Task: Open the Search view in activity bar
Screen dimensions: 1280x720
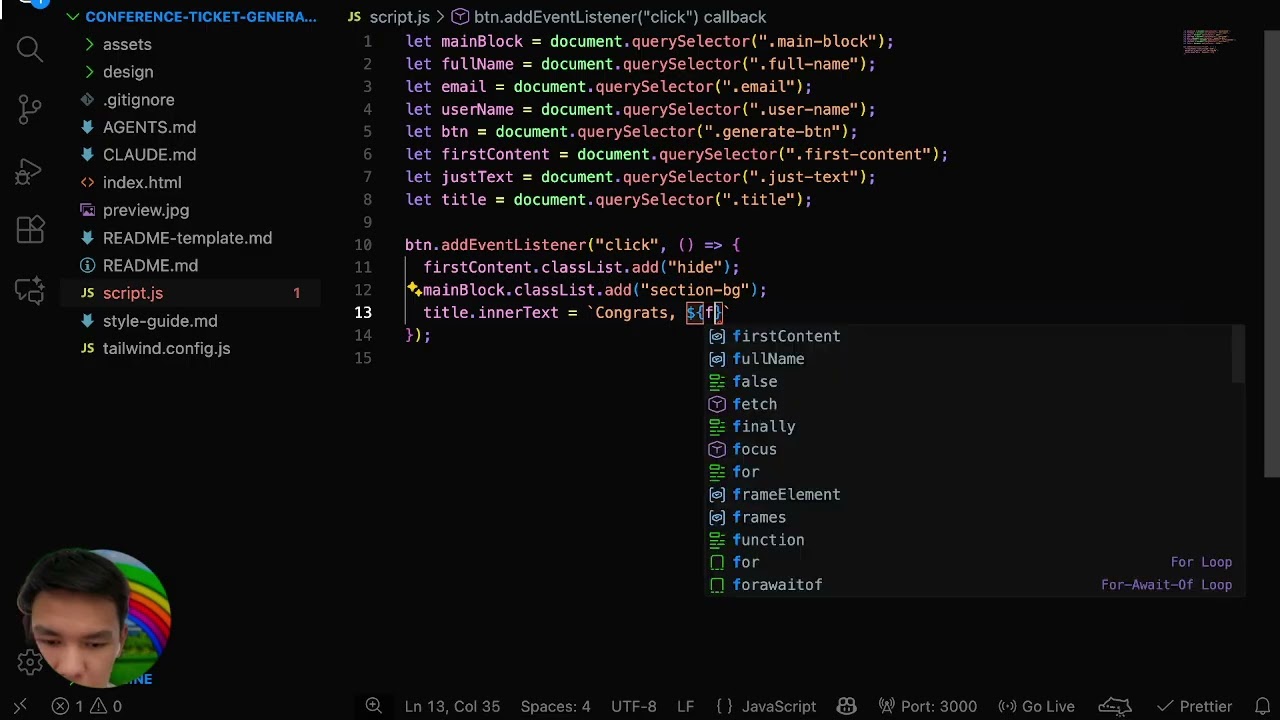Action: [x=29, y=48]
